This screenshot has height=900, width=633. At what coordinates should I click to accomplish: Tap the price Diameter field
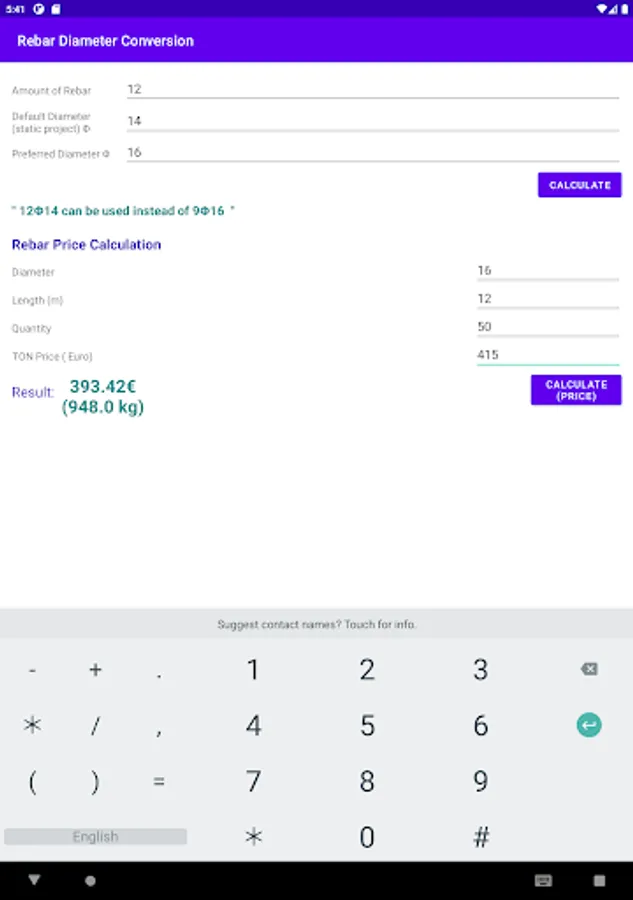click(x=547, y=270)
